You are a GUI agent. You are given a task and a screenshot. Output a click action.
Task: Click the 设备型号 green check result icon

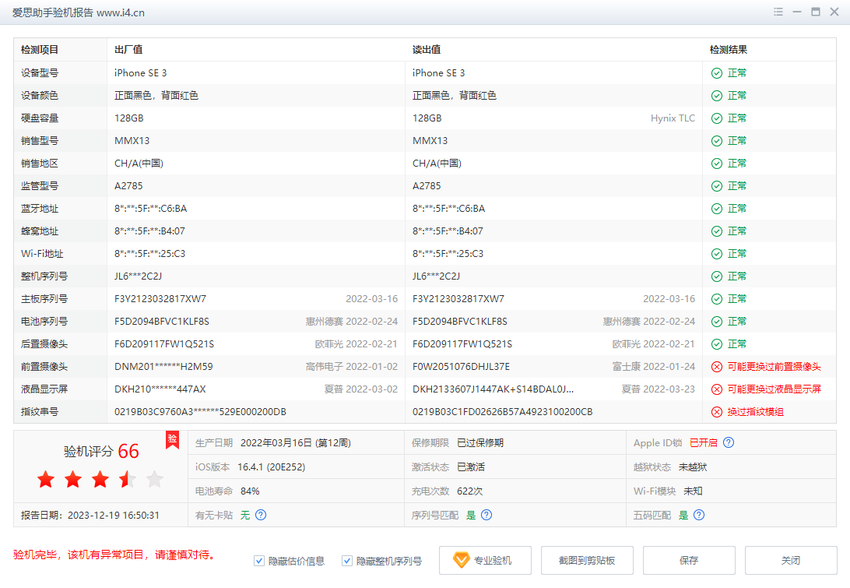click(x=717, y=73)
